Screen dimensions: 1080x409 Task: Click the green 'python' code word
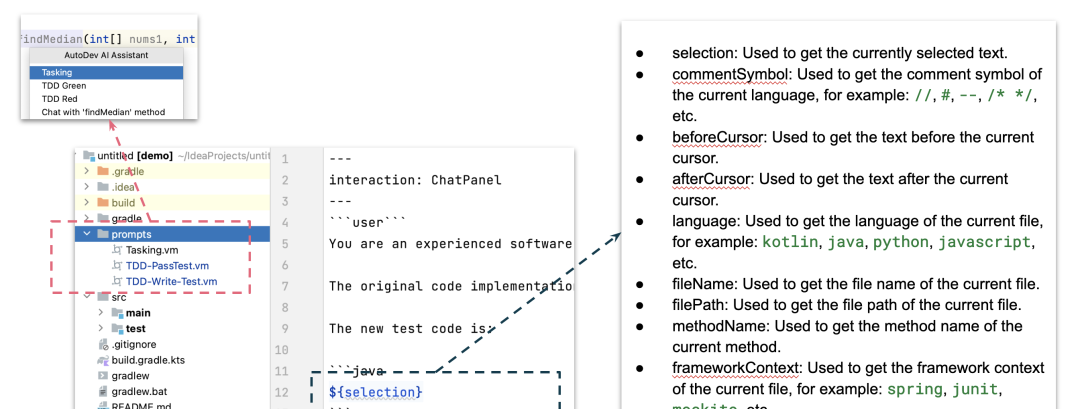(902, 242)
